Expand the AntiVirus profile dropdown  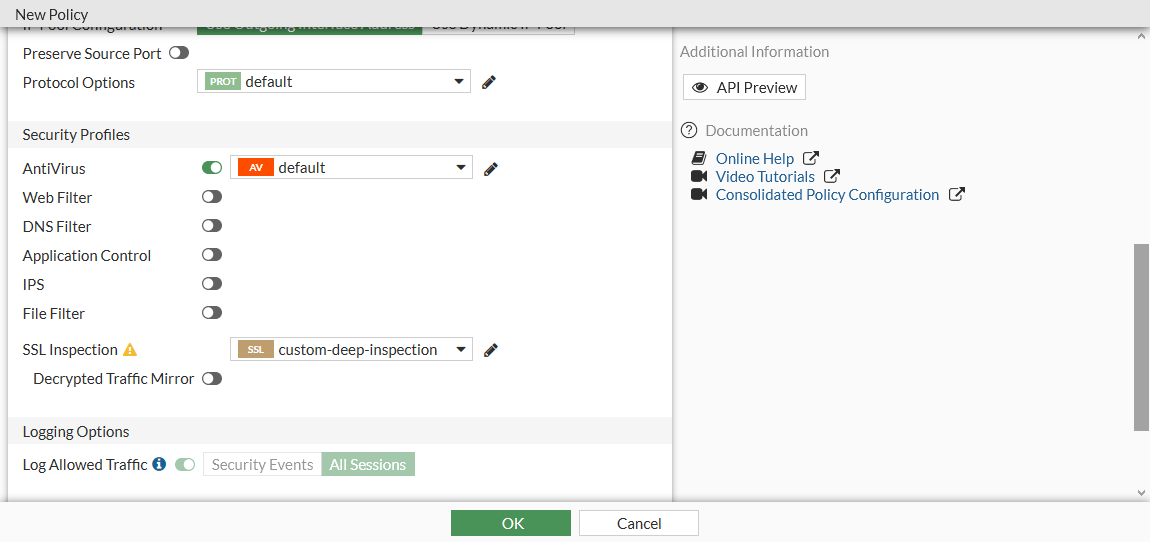(x=351, y=168)
